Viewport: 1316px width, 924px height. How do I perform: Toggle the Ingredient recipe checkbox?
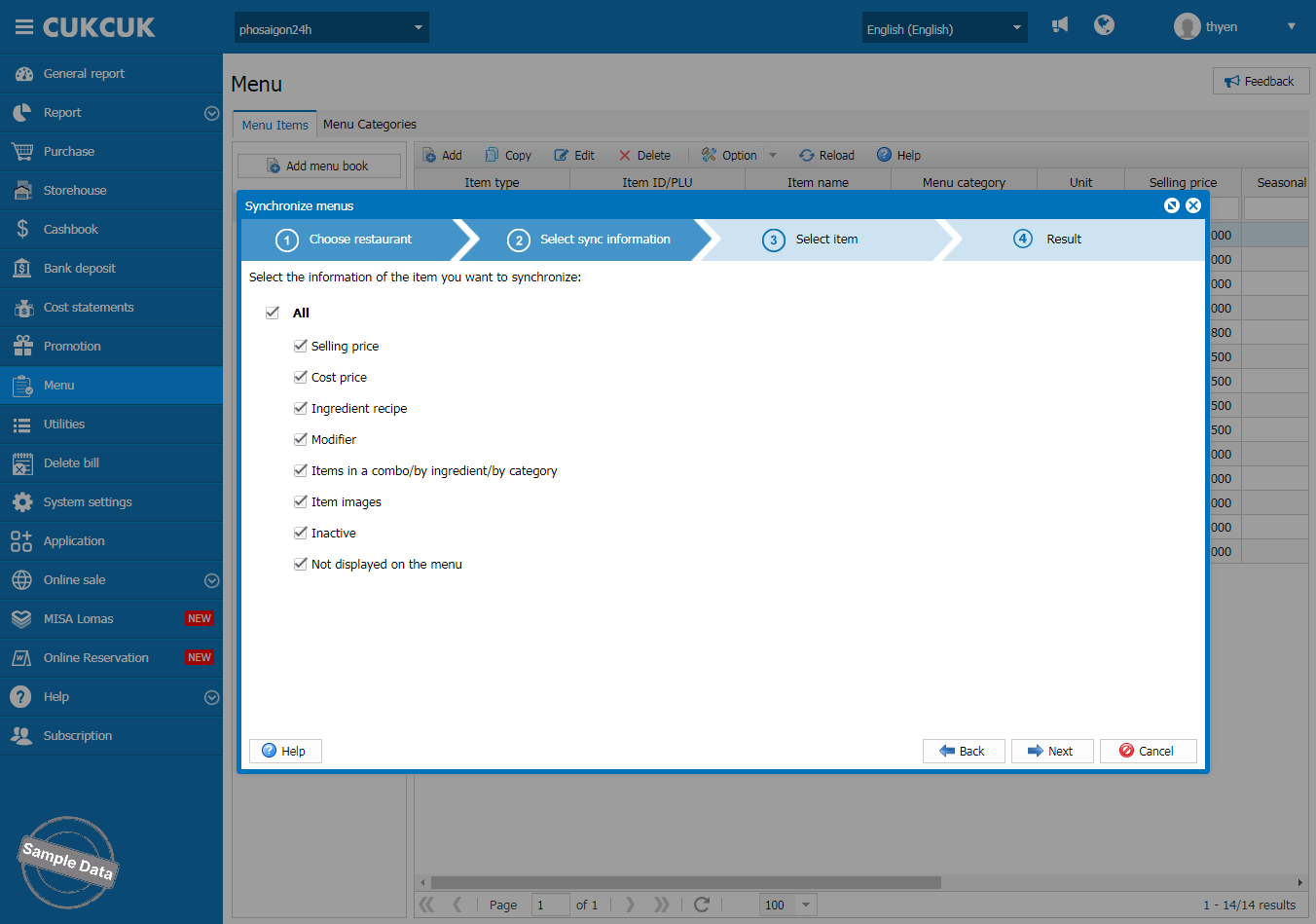[301, 408]
